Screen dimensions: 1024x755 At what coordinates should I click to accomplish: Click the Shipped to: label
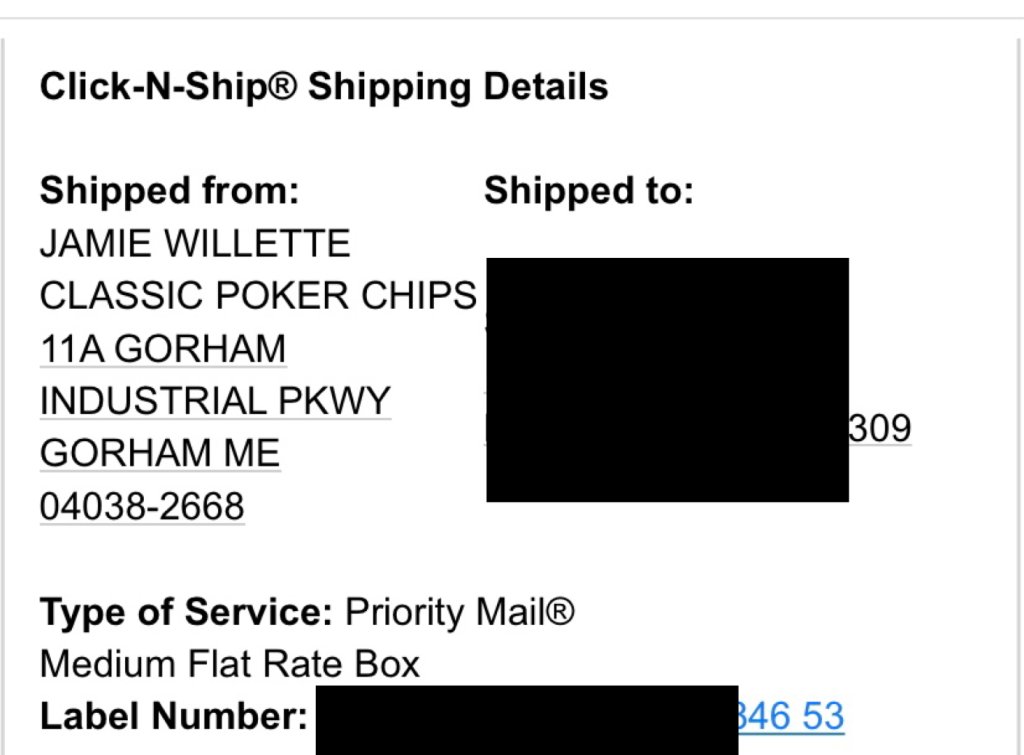(588, 190)
